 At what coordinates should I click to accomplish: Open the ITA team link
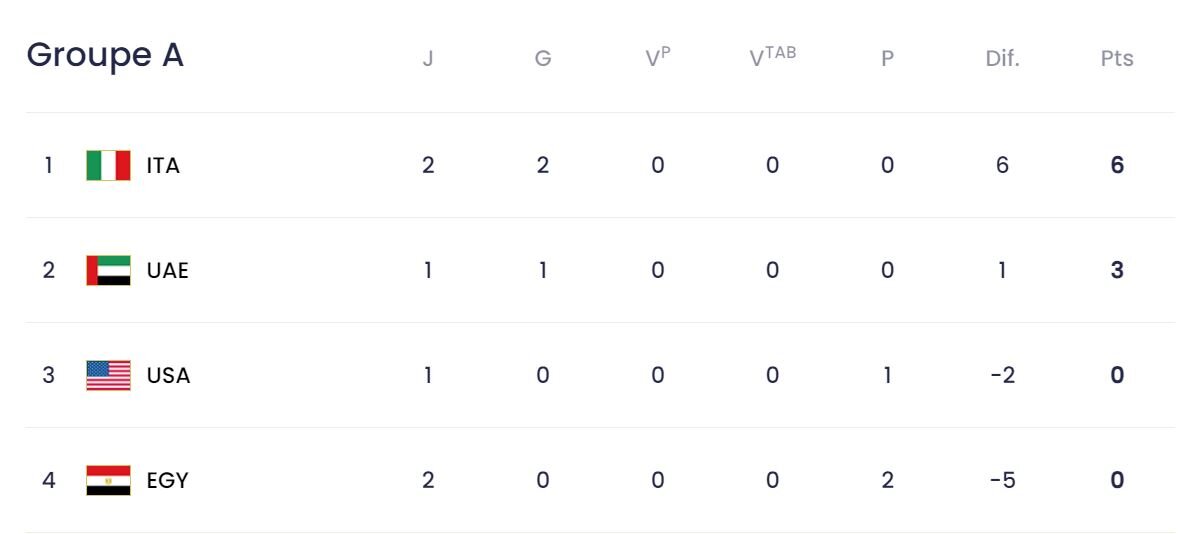click(x=163, y=165)
